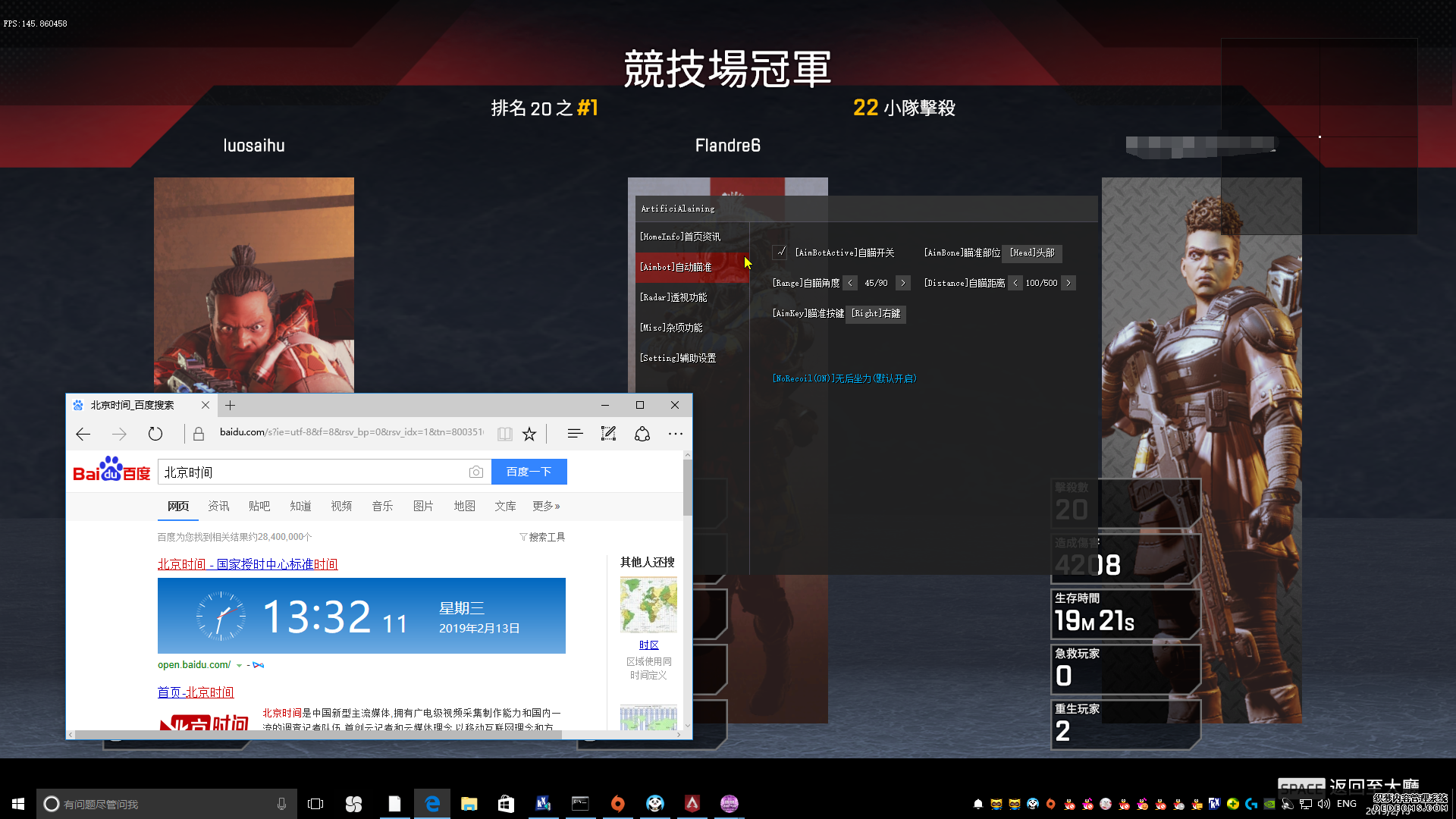Open the Edge Hub icon
1456x819 pixels.
coord(575,434)
